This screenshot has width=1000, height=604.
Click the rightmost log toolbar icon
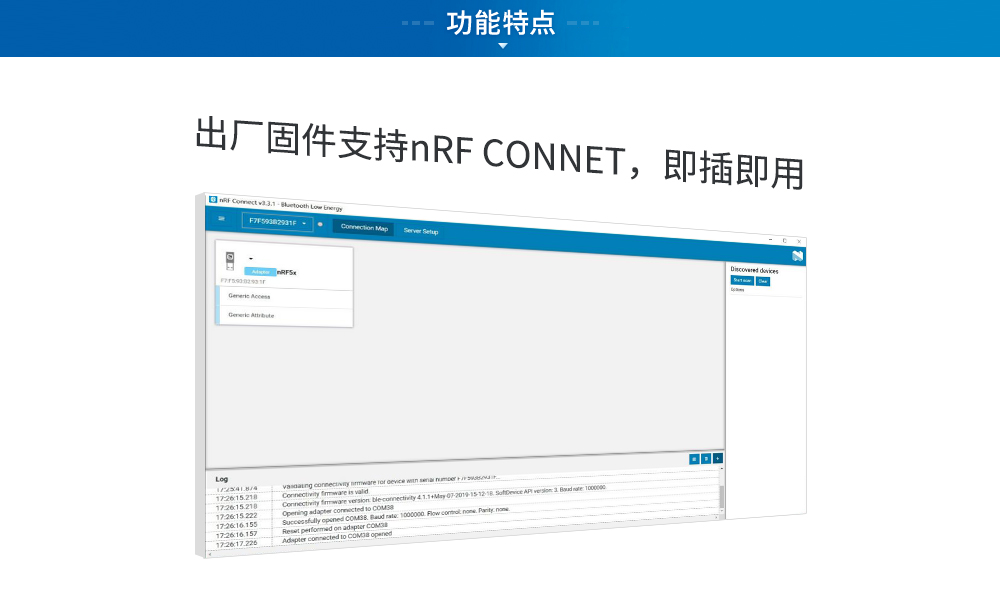[x=717, y=459]
